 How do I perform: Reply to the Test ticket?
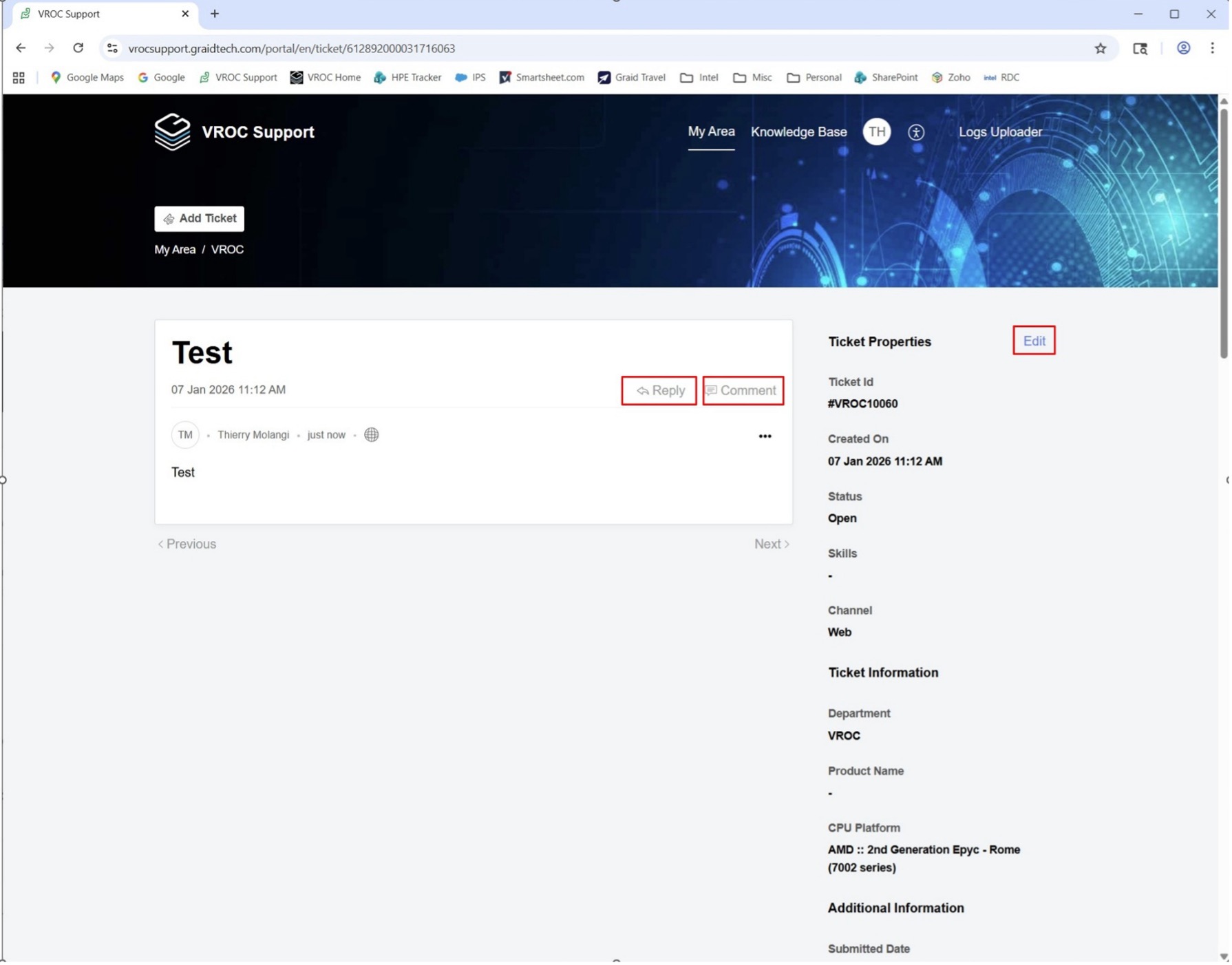(659, 390)
